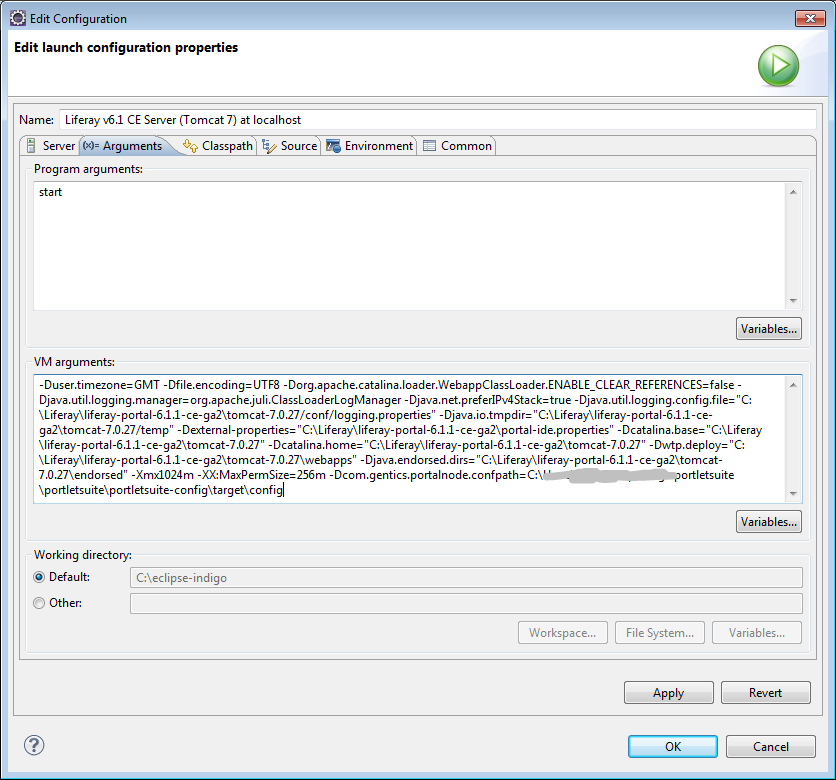Click inside the Program arguments text area
This screenshot has height=780, width=836.
(409, 246)
